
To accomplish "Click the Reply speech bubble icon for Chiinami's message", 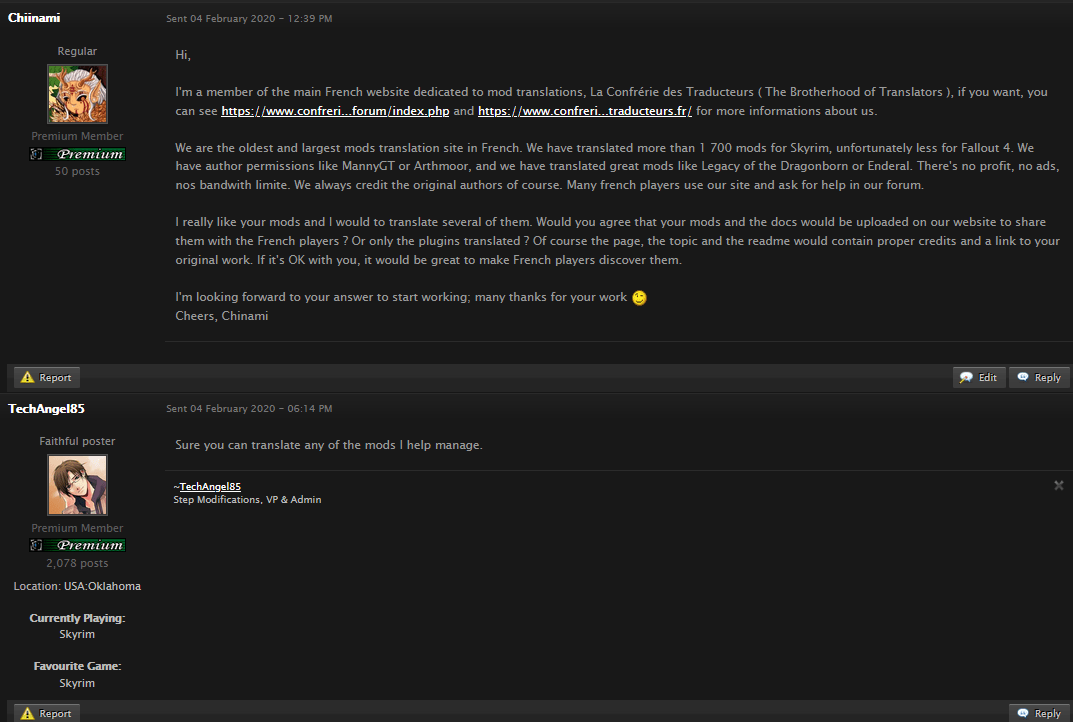I will click(x=1023, y=376).
